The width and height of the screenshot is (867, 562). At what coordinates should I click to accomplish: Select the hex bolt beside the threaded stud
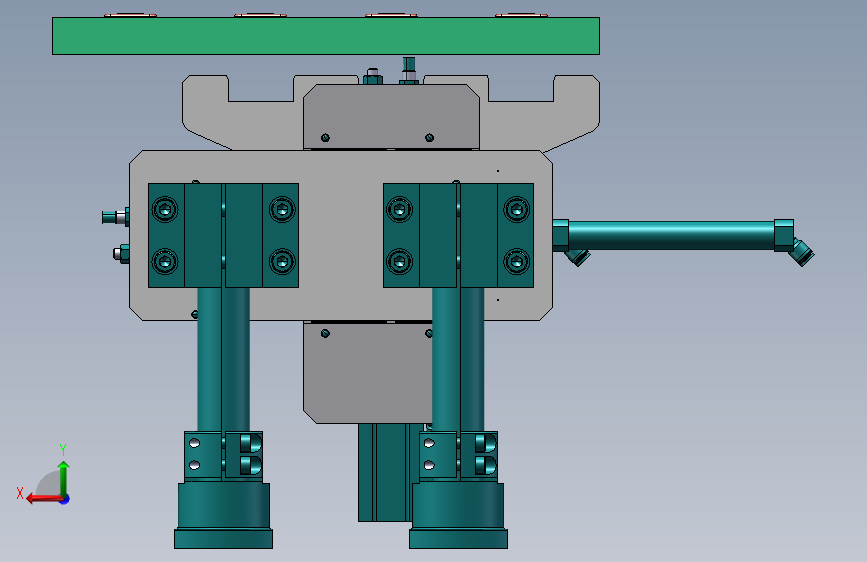click(373, 76)
